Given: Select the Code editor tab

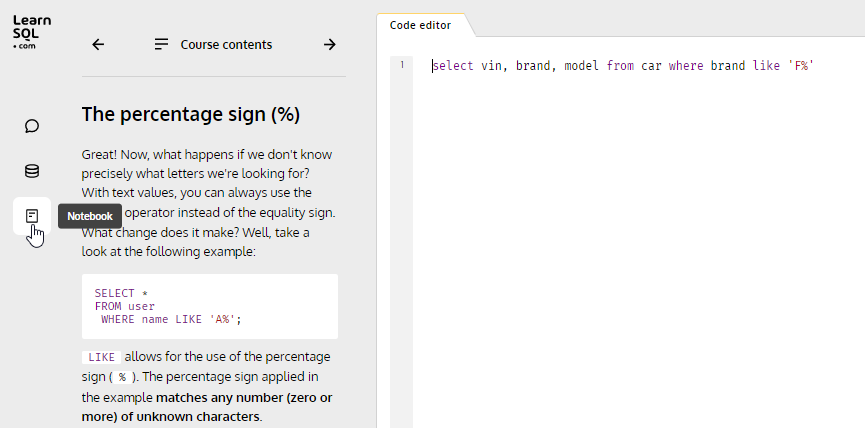Looking at the screenshot, I should pyautogui.click(x=420, y=25).
